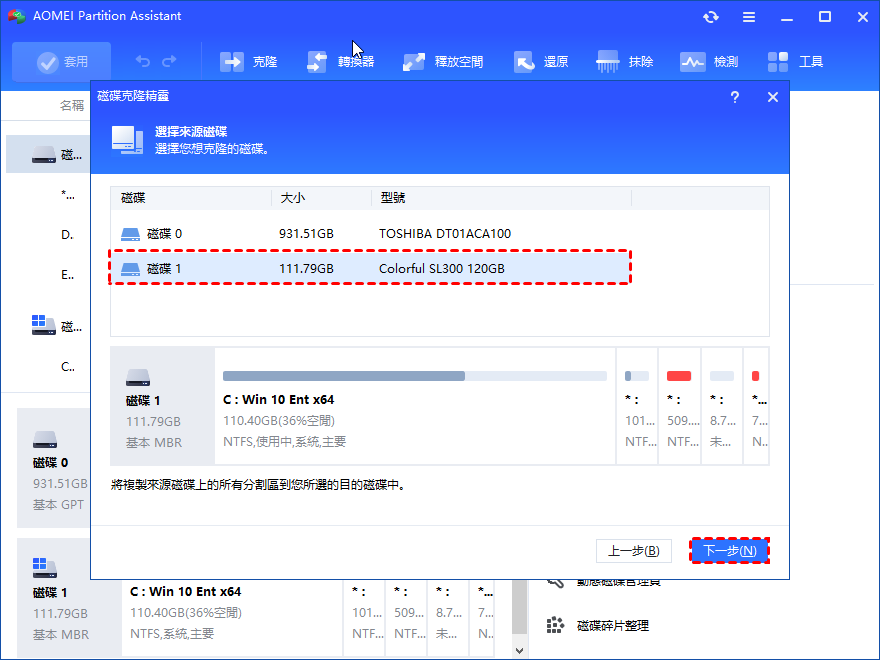Screen dimensions: 880x660
Task: Select the C.. partition in main window list
Action: point(67,366)
